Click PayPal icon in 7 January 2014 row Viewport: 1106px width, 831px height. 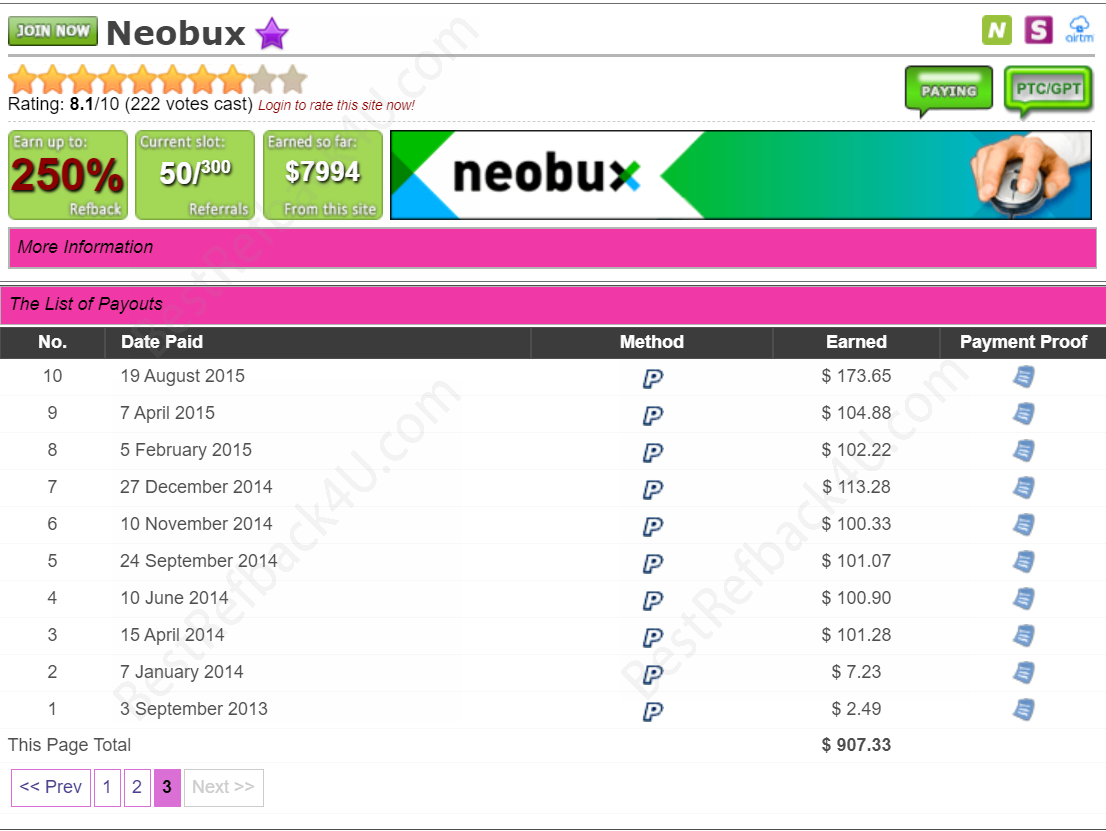coord(652,675)
